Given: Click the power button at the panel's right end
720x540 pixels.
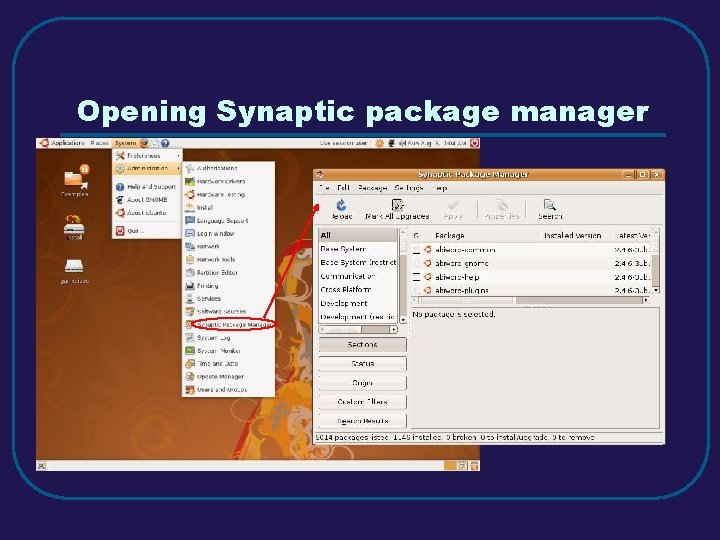Looking at the screenshot, I should pyautogui.click(x=474, y=143).
